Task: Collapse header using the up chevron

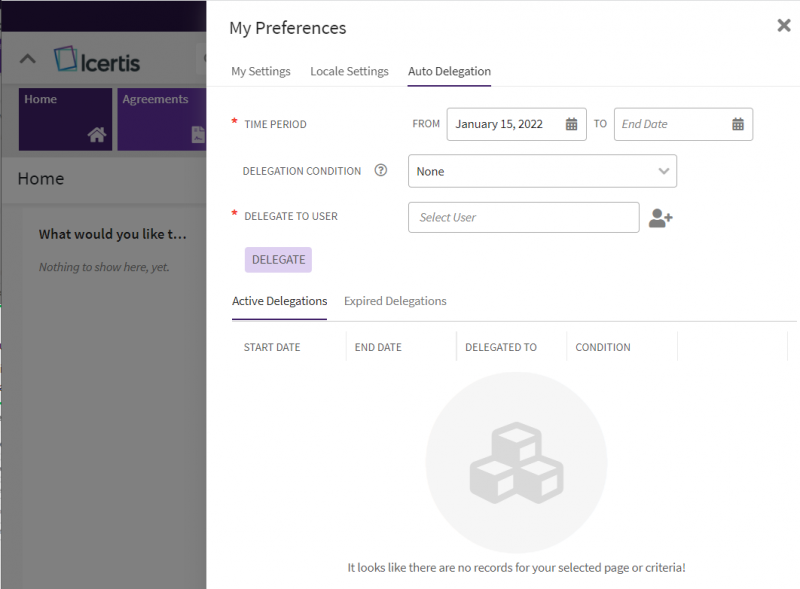Action: coord(28,59)
